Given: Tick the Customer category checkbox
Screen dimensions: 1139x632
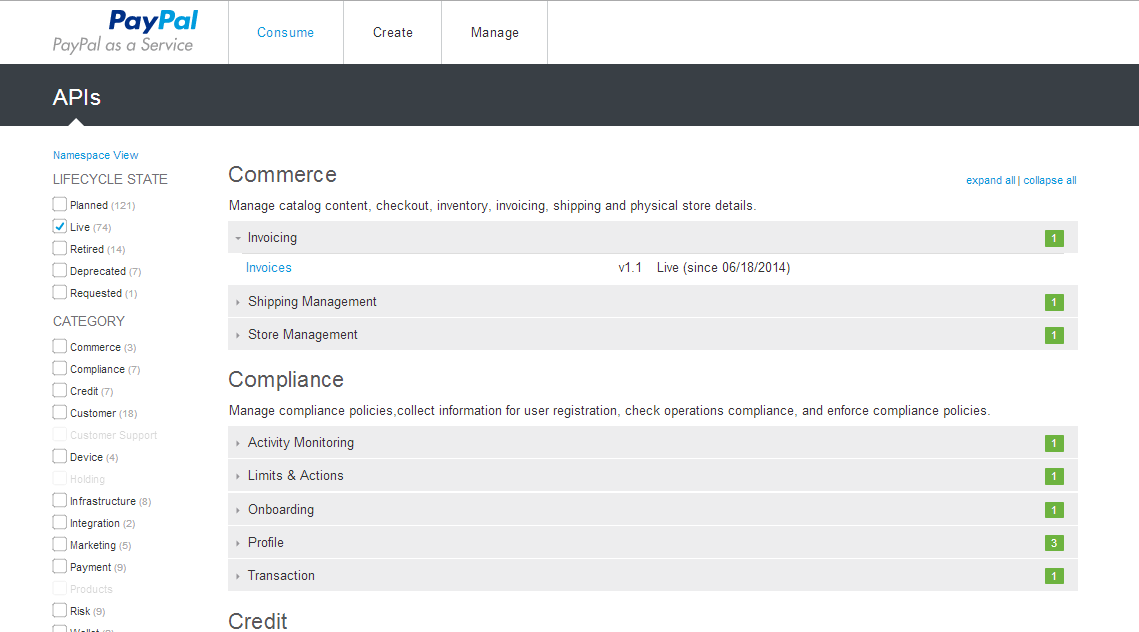Looking at the screenshot, I should click(x=60, y=412).
